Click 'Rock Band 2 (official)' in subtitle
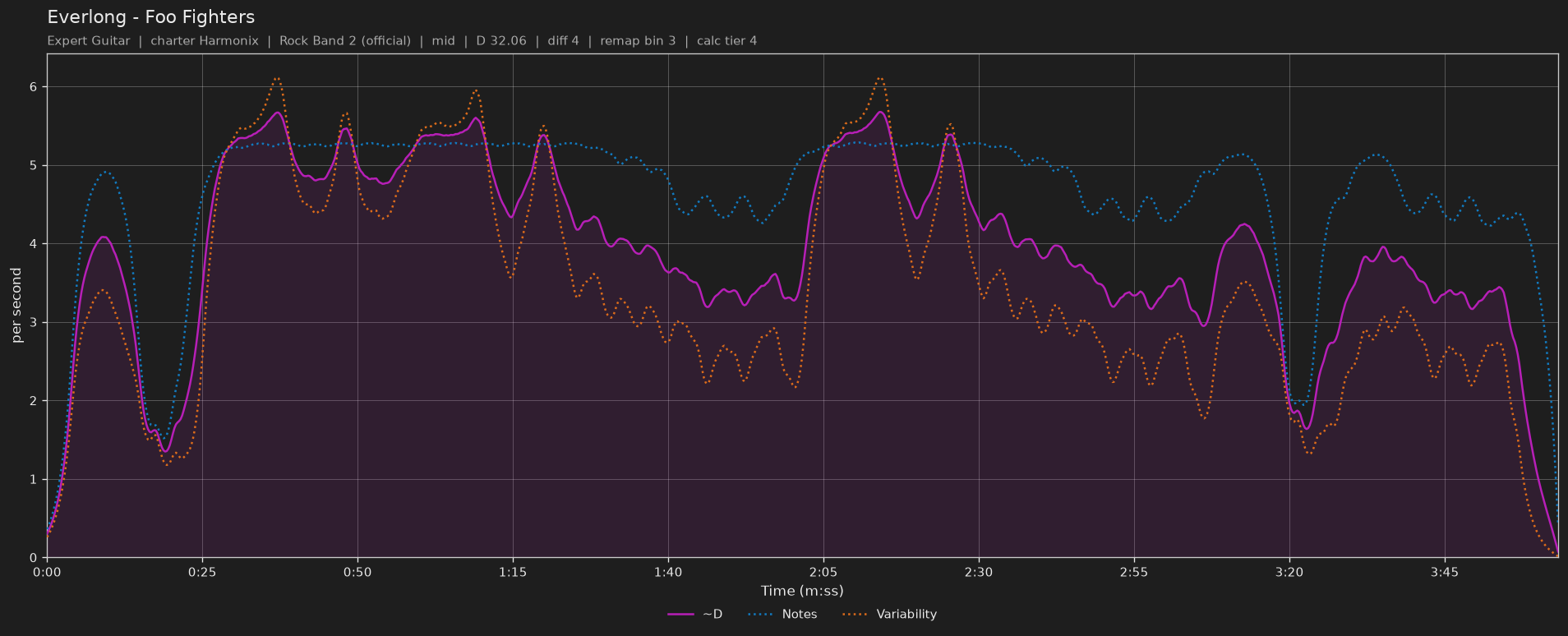1568x636 pixels. coord(345,41)
